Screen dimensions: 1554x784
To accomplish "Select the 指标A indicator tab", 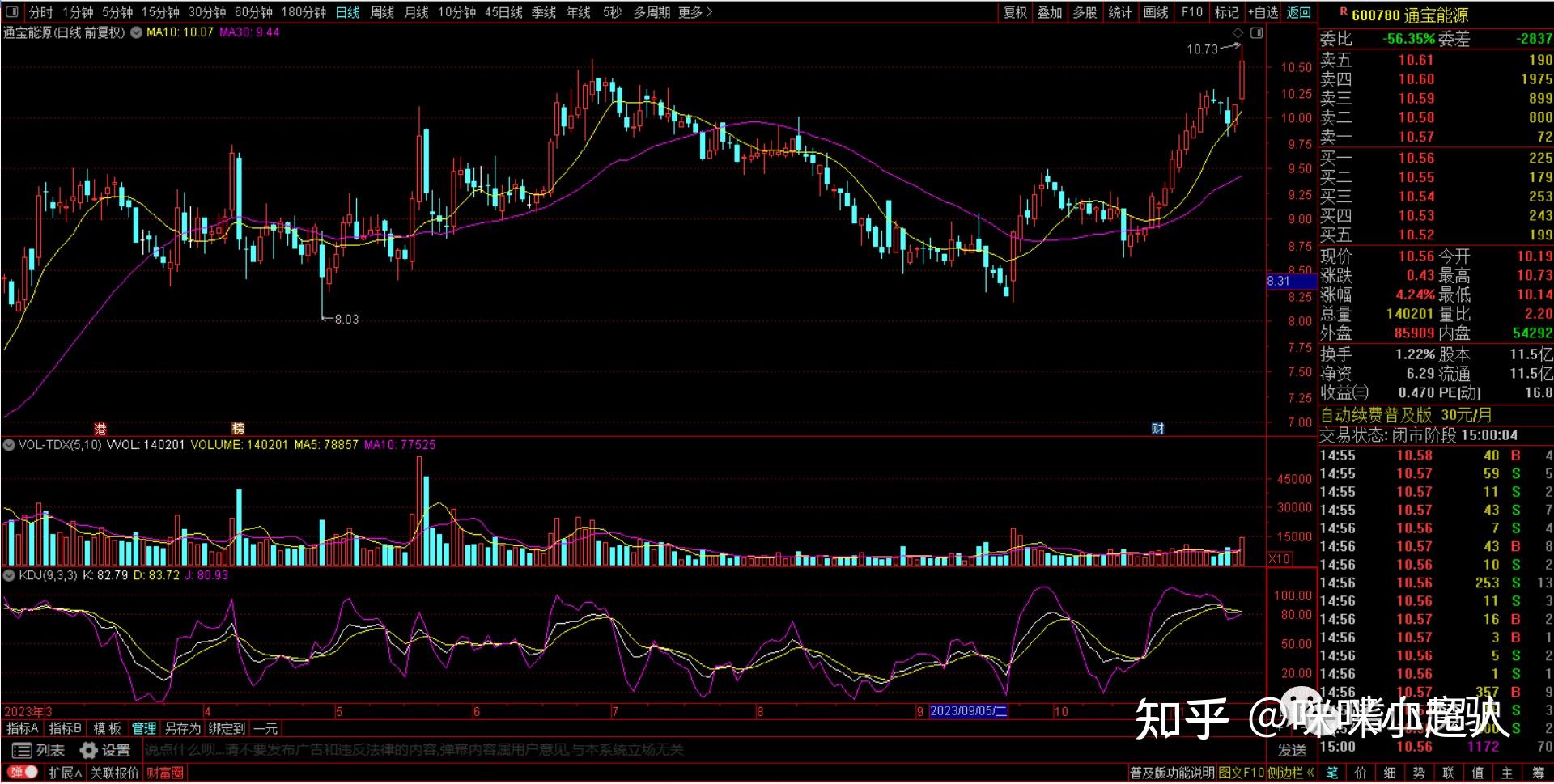I will (x=23, y=728).
